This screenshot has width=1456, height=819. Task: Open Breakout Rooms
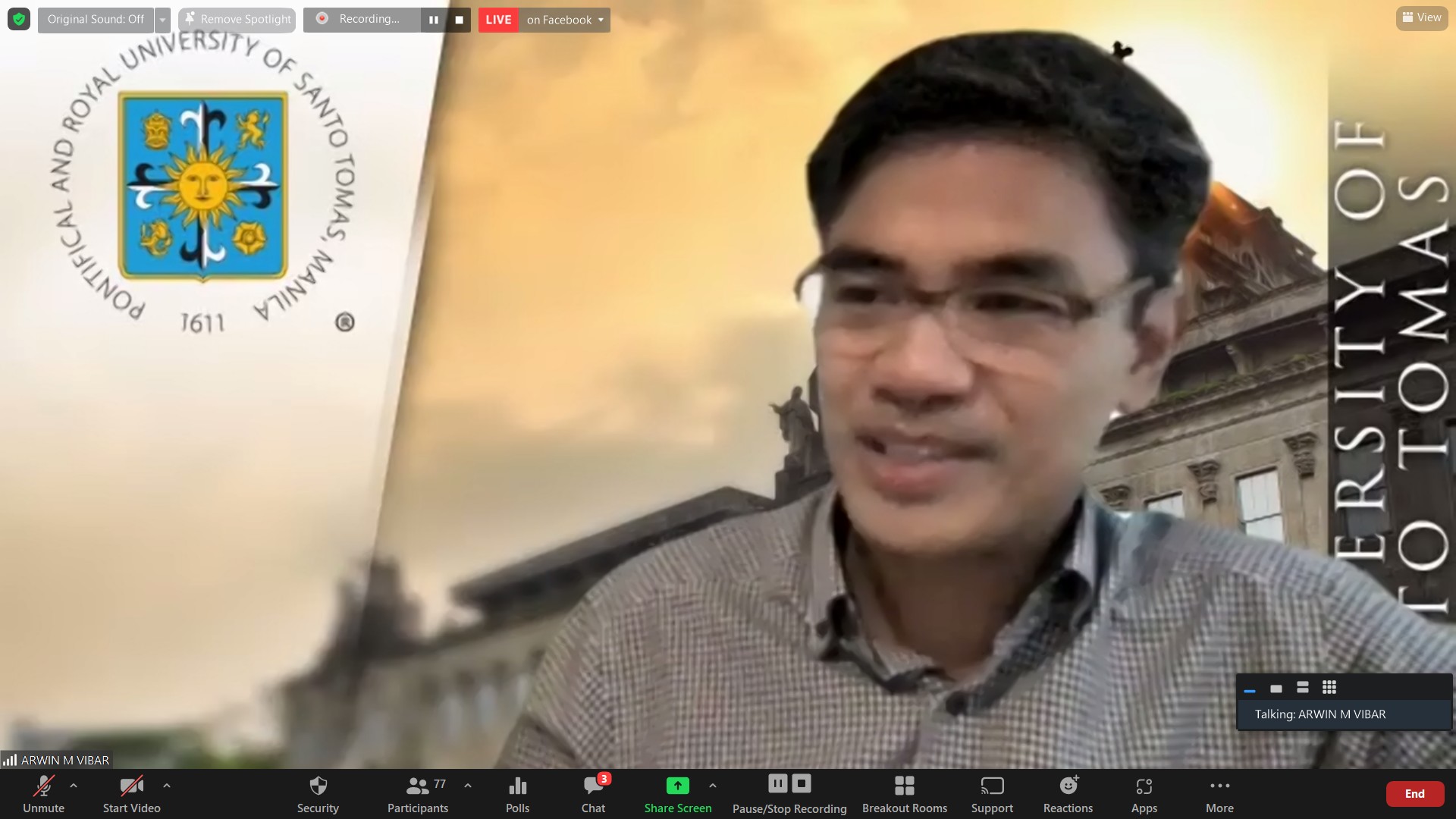pos(904,793)
